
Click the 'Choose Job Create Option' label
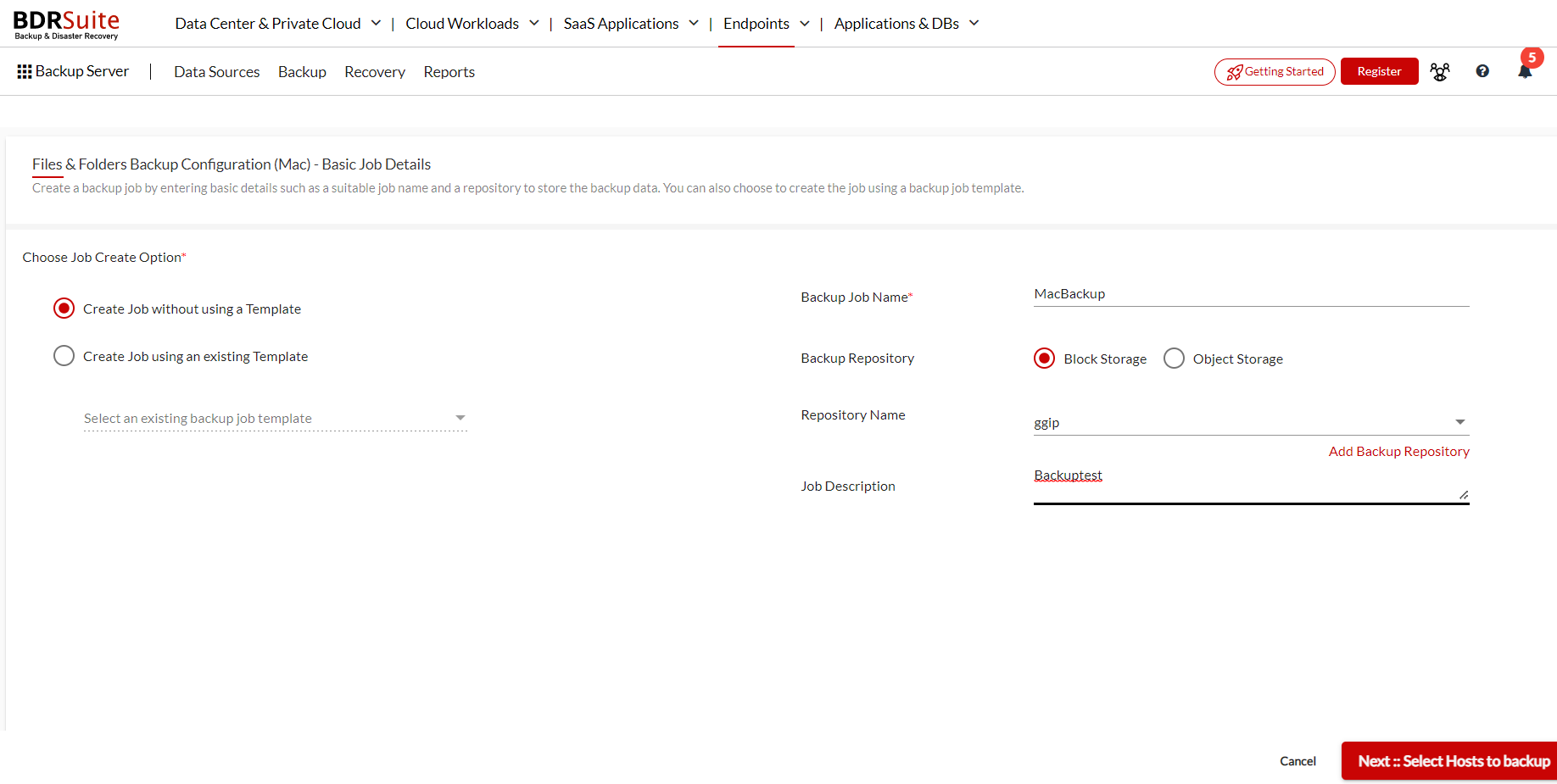tap(104, 258)
